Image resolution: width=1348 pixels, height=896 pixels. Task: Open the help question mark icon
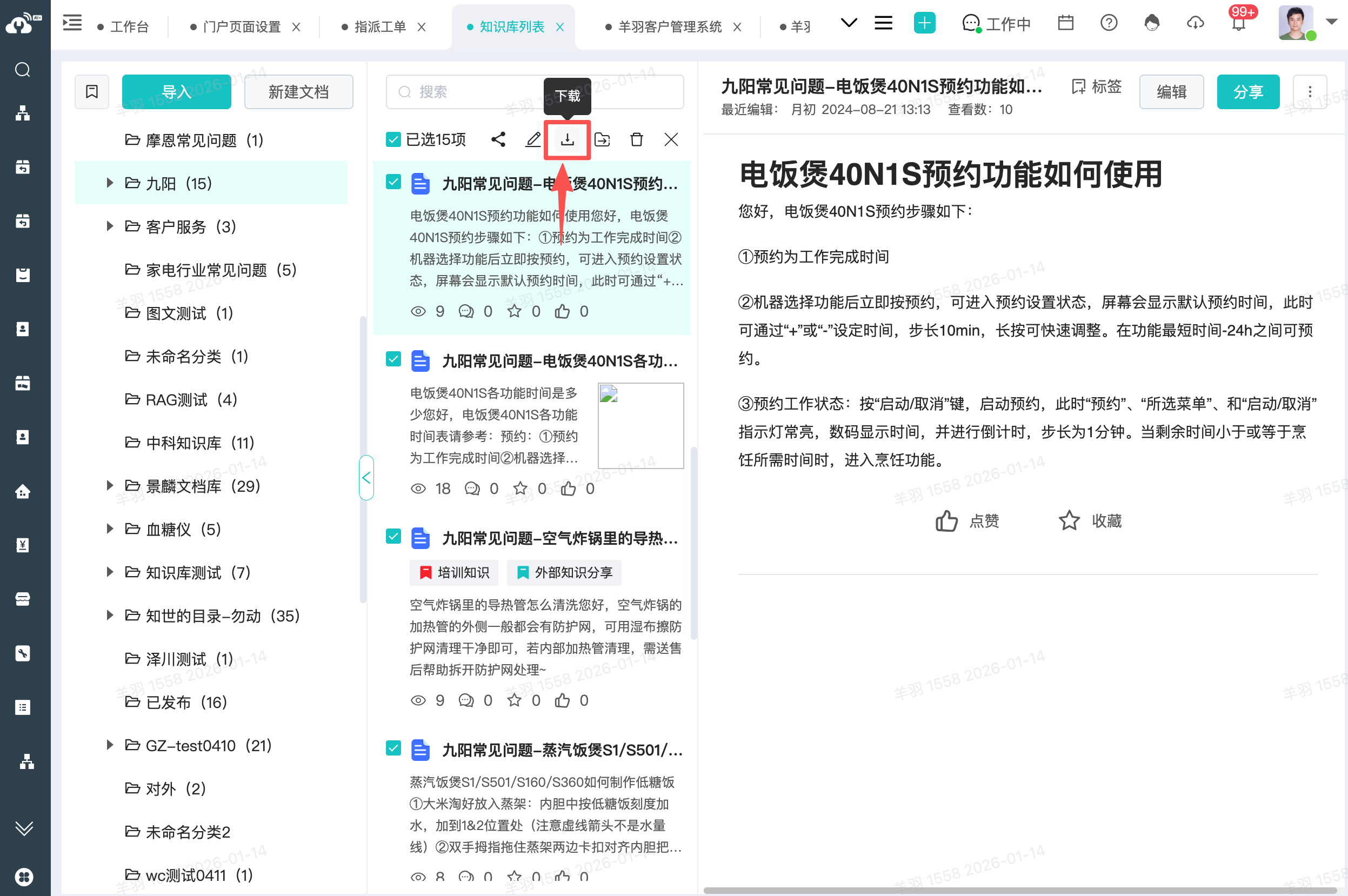coord(1109,23)
